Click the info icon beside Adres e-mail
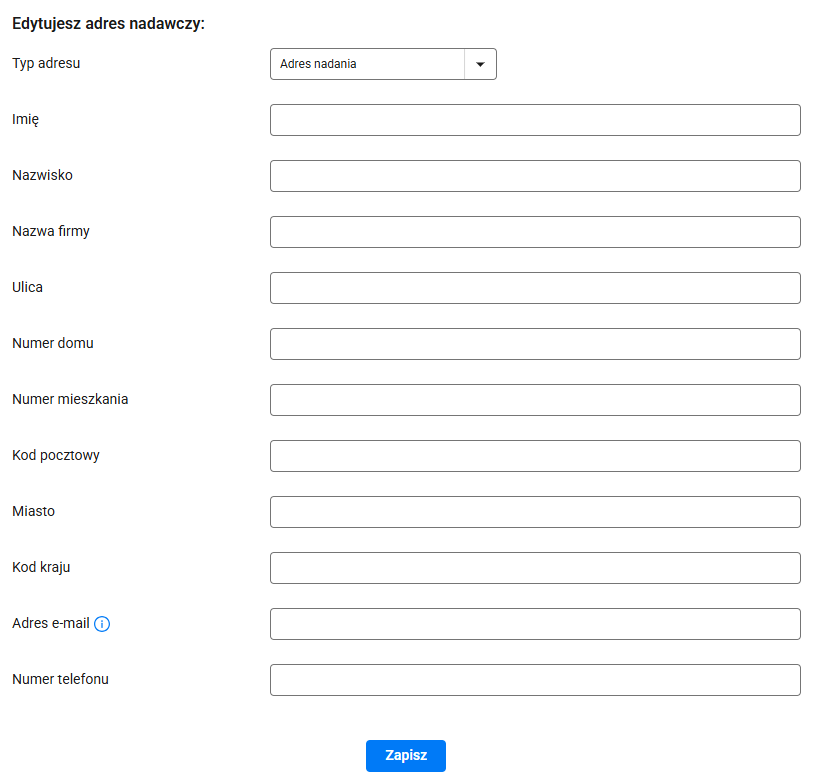 [x=102, y=623]
